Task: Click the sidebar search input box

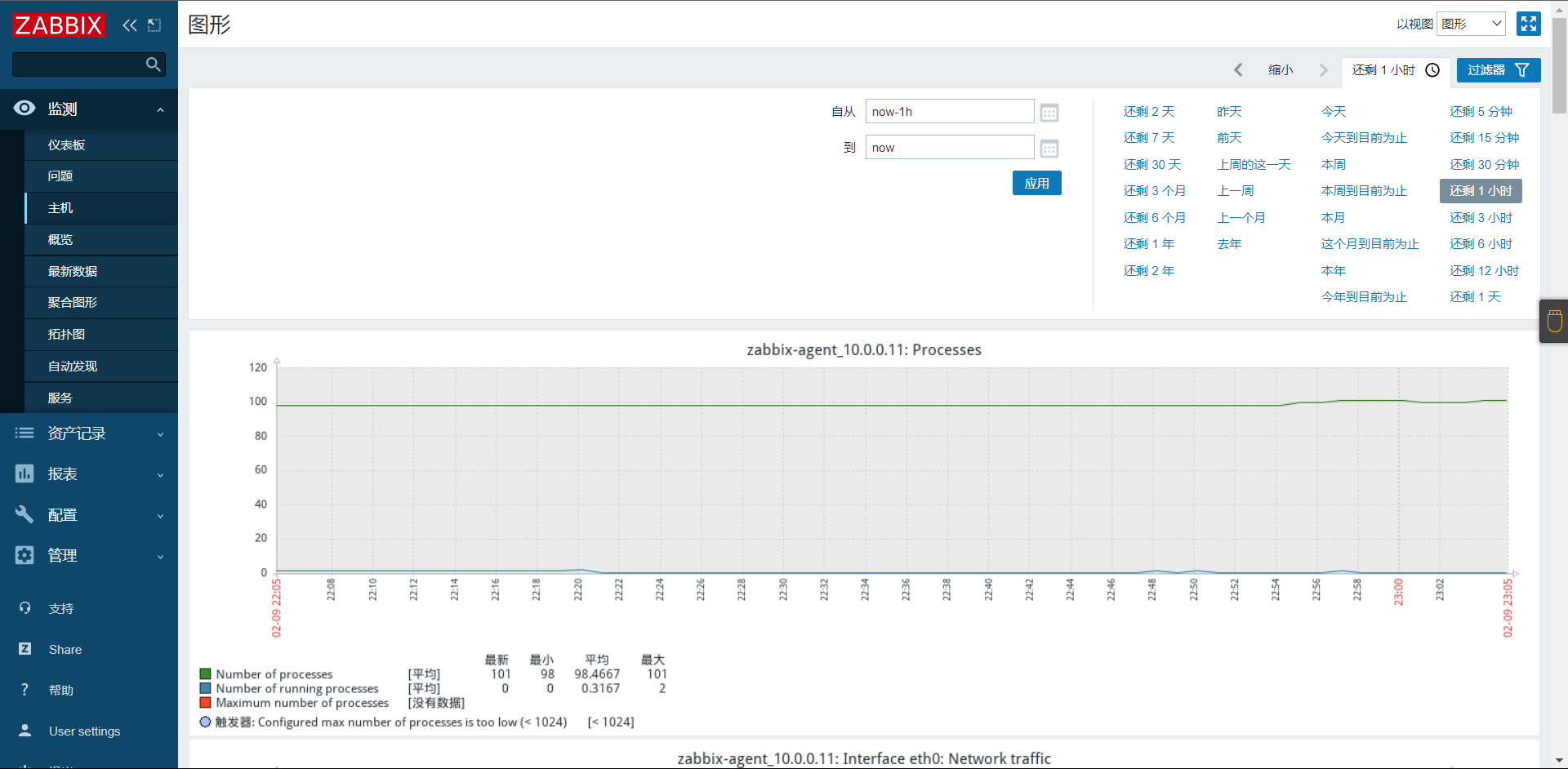Action: pos(89,64)
